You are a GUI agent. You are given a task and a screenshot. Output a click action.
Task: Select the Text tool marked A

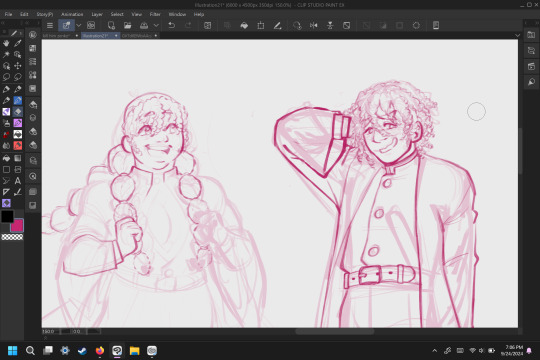(x=18, y=181)
